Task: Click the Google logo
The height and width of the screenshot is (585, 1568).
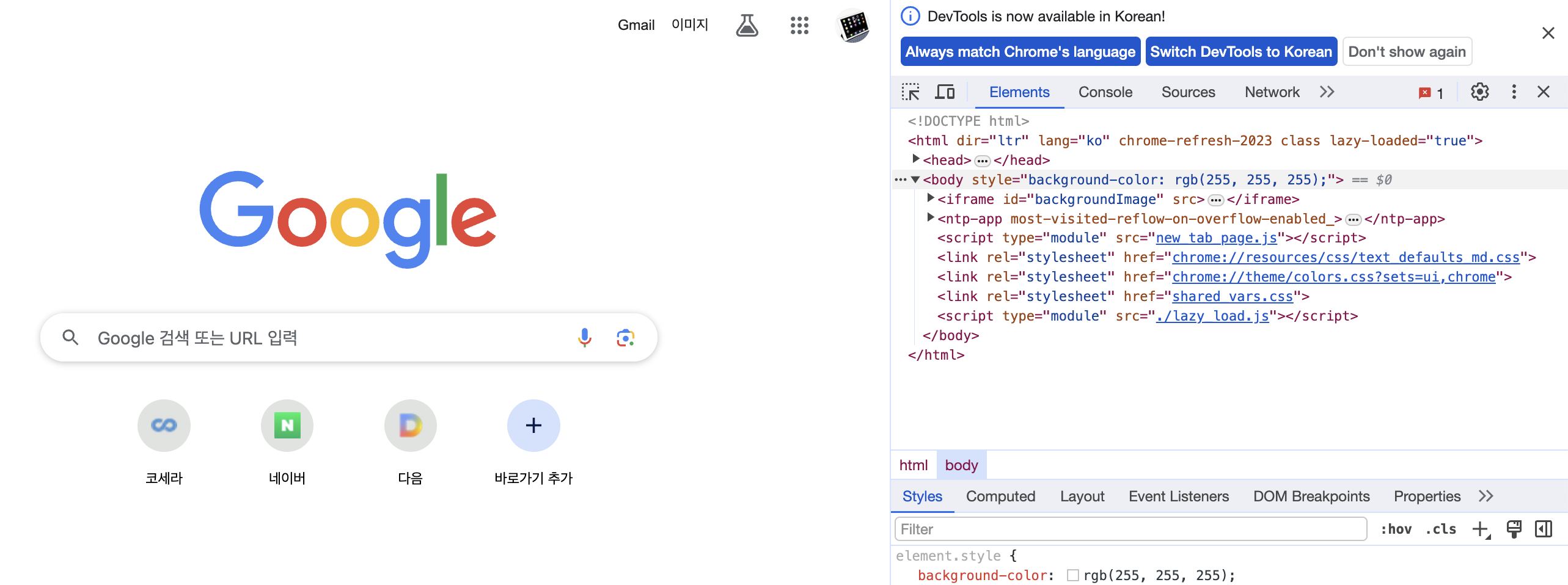Action: 348,219
